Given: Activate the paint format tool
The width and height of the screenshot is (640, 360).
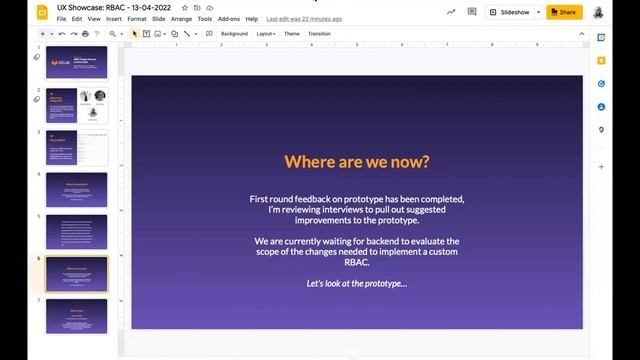Looking at the screenshot, I should click(x=97, y=34).
